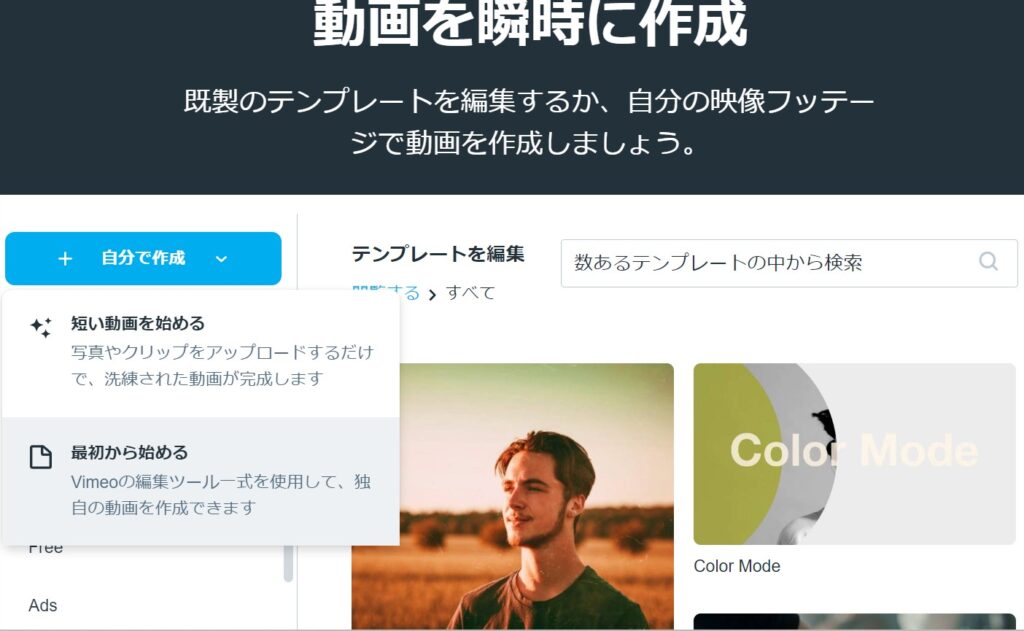This screenshot has width=1024, height=631.
Task: Select the すべて breadcrumb item
Action: click(470, 293)
